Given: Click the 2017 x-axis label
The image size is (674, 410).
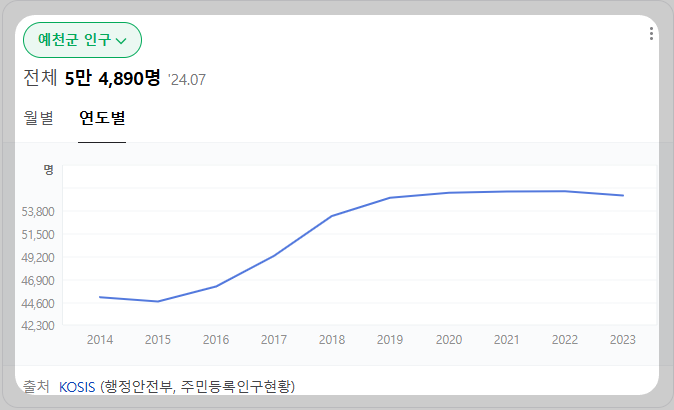Looking at the screenshot, I should tap(274, 340).
